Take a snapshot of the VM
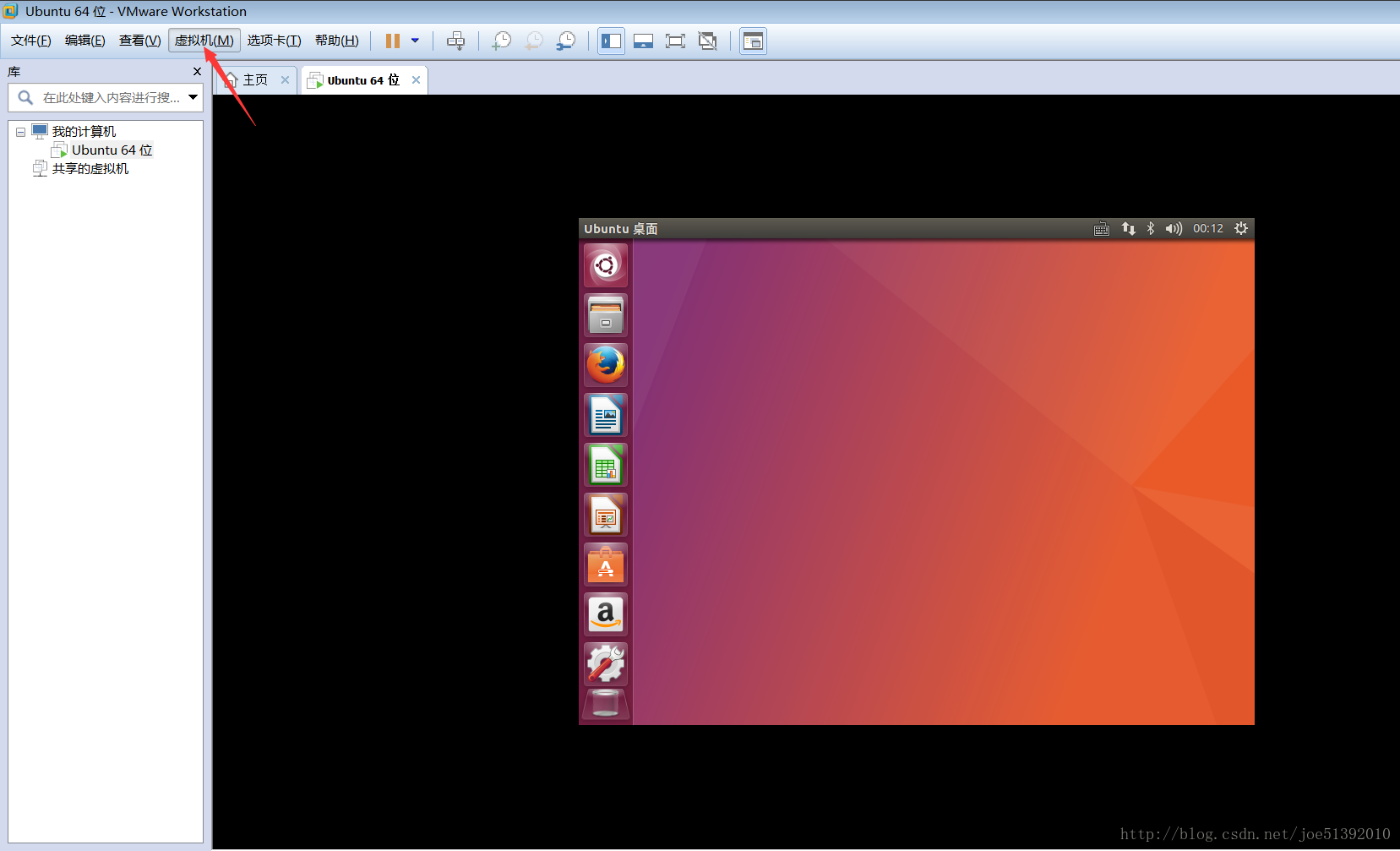The image size is (1400, 851). click(502, 41)
